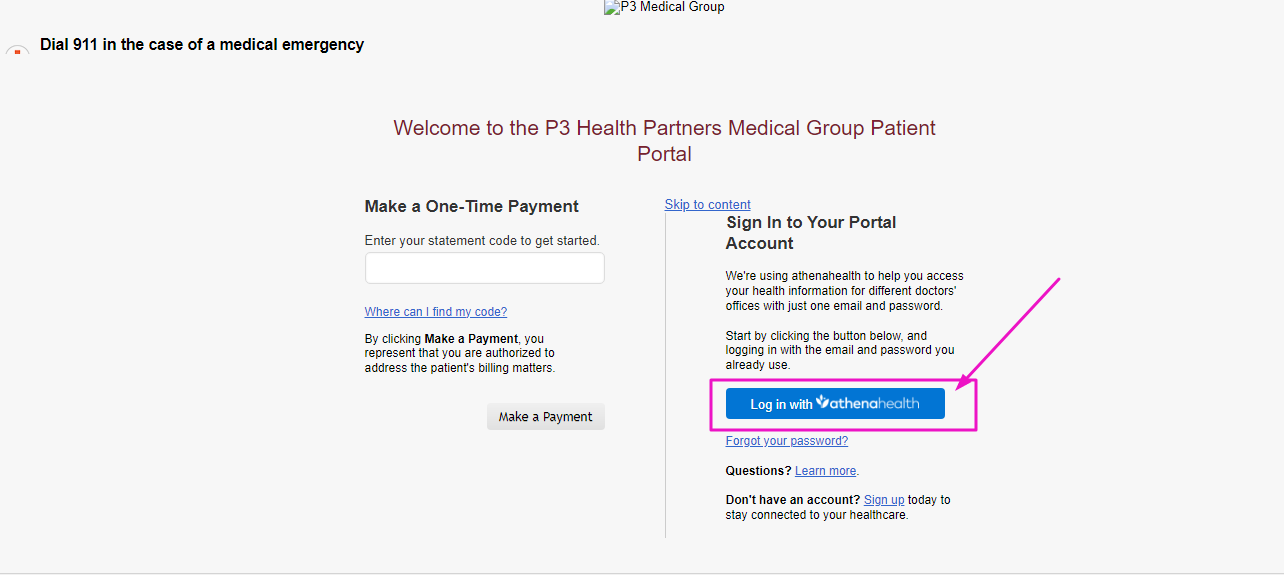Click the Sign In to Your Portal Account heading

point(811,233)
